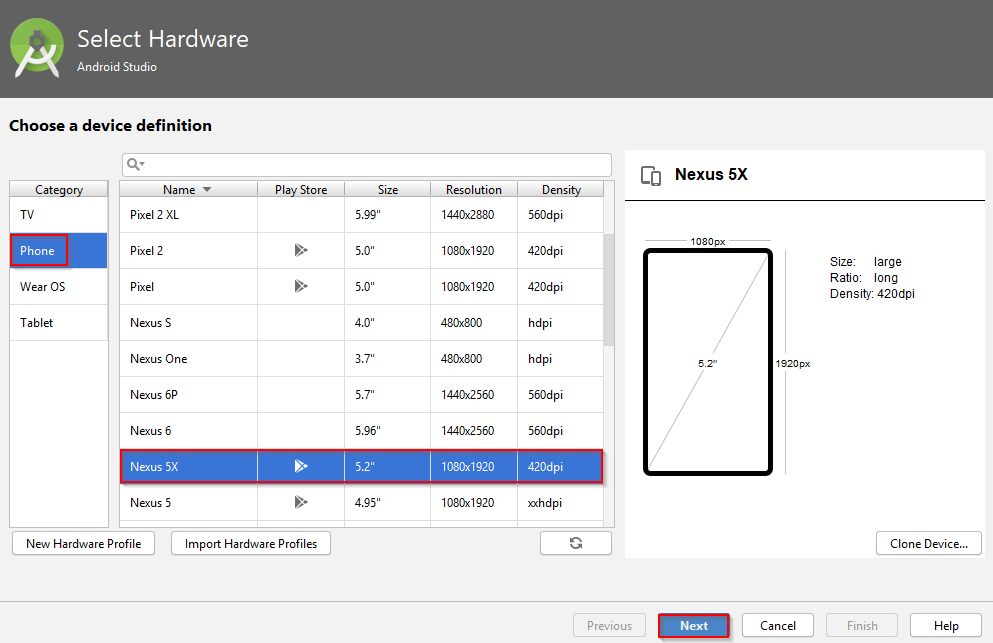
Task: Select the Nexus S device
Action: tap(361, 322)
